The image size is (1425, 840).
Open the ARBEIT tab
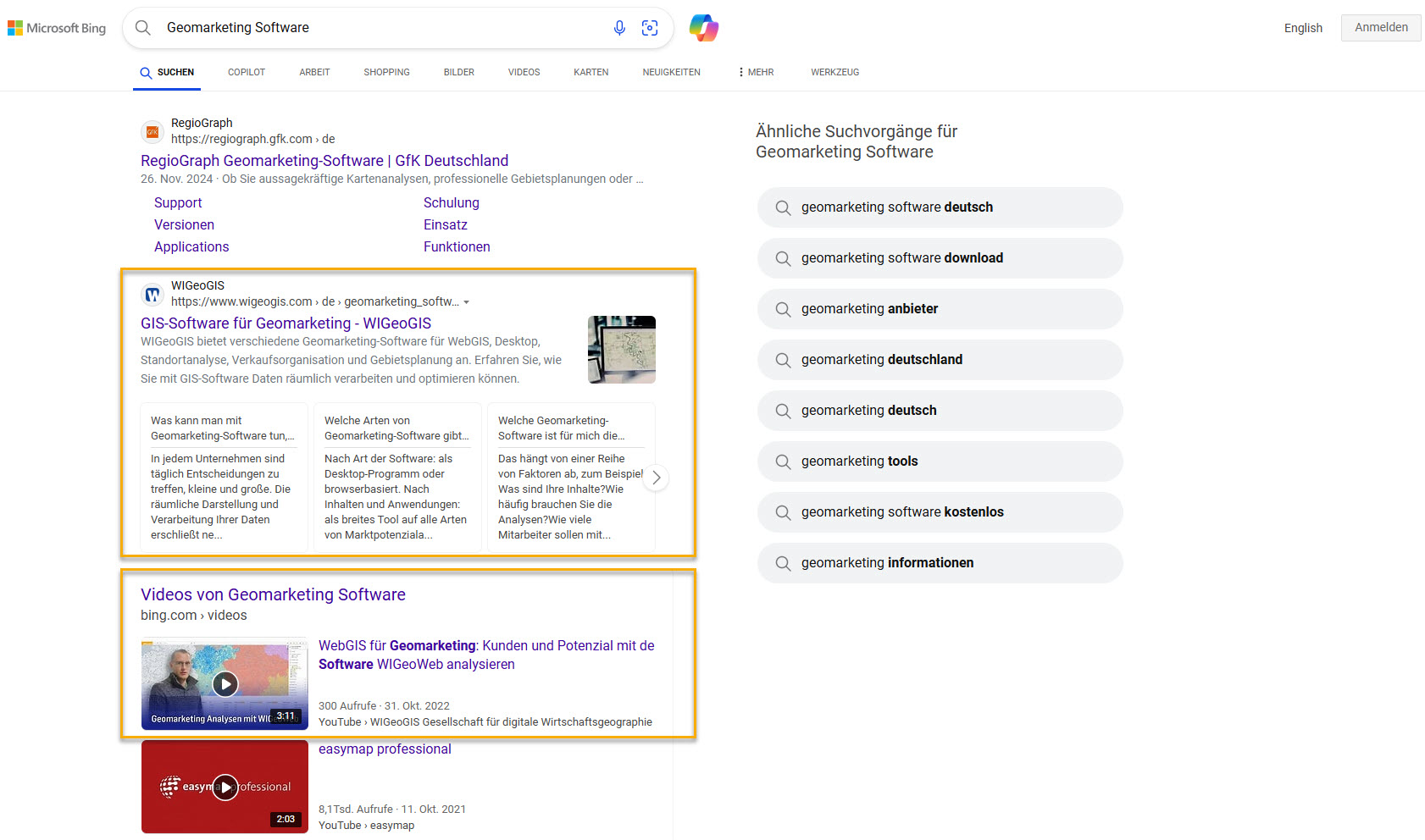314,72
